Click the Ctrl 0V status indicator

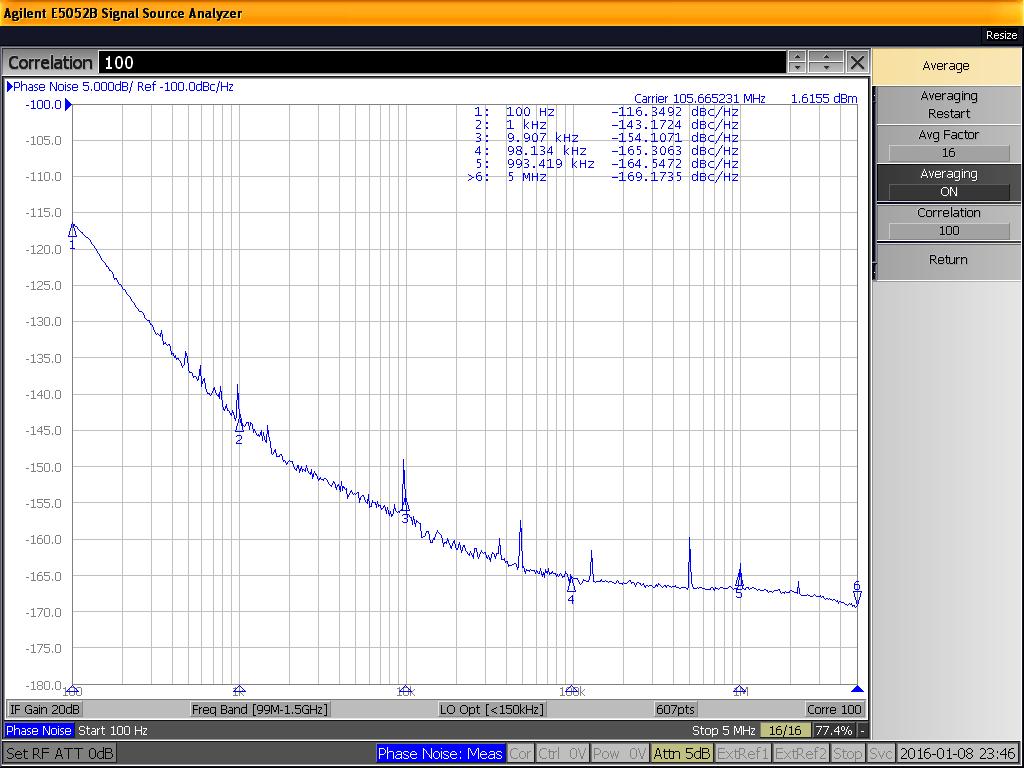[x=562, y=754]
